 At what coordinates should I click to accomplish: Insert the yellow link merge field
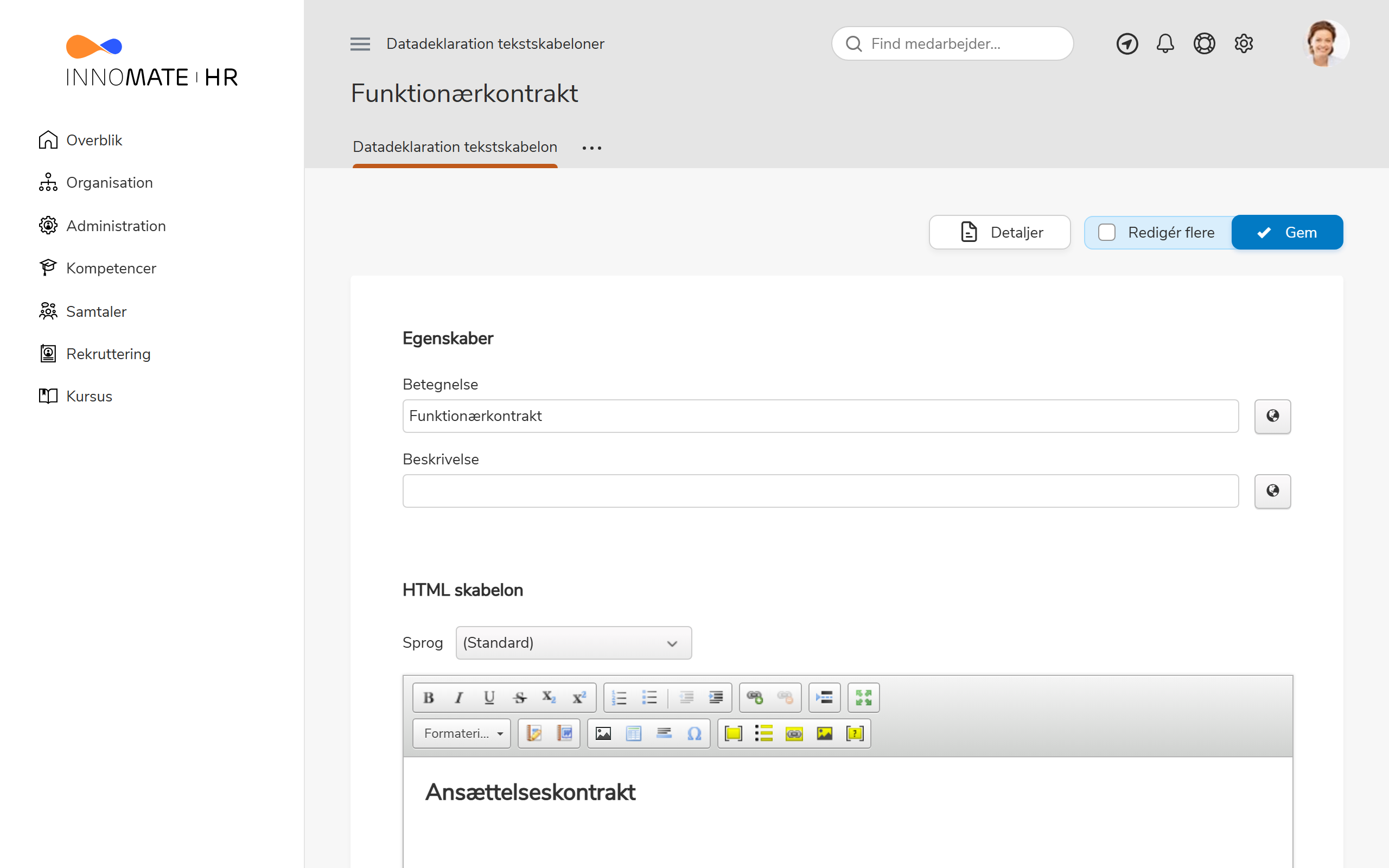point(794,733)
